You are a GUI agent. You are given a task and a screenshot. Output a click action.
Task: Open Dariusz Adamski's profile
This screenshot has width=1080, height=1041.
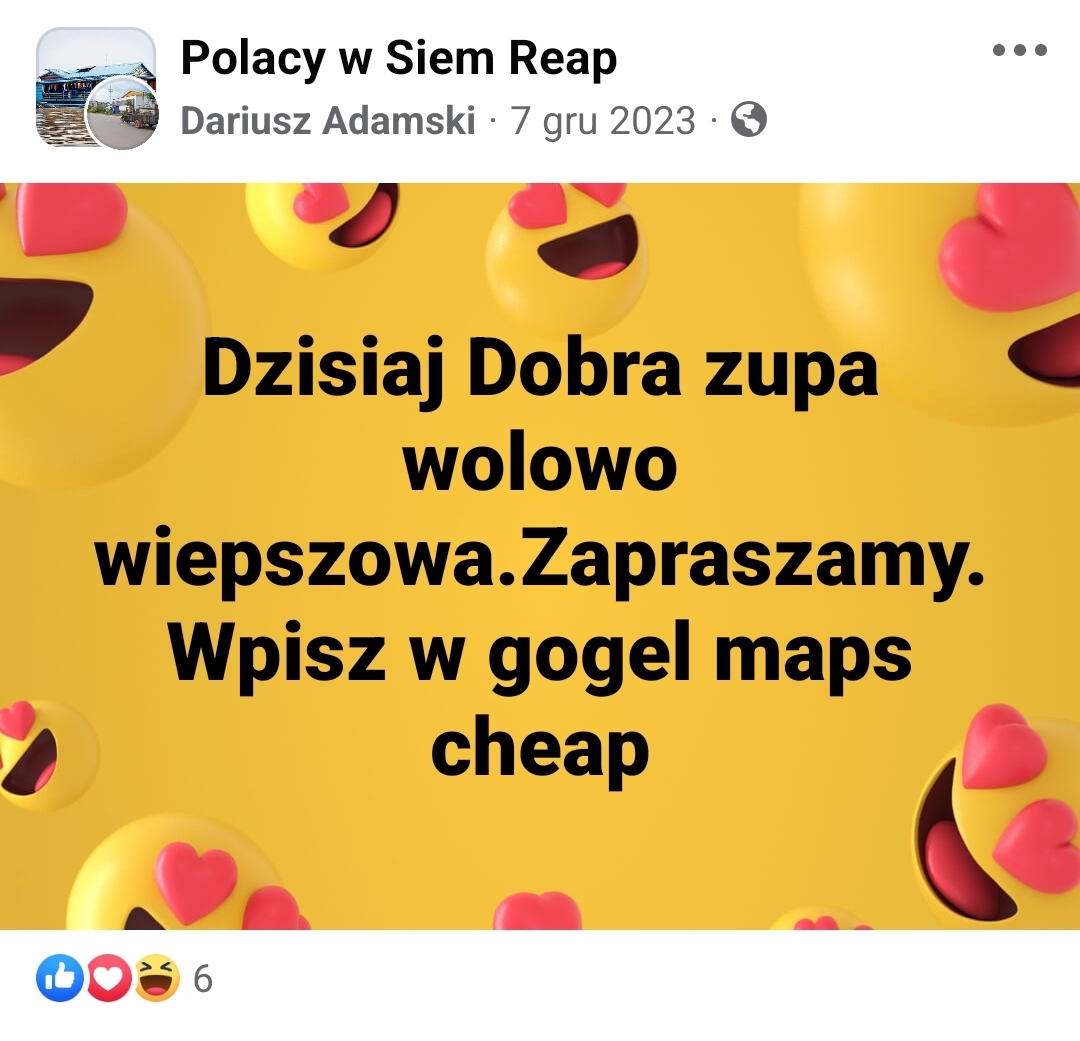click(x=328, y=121)
